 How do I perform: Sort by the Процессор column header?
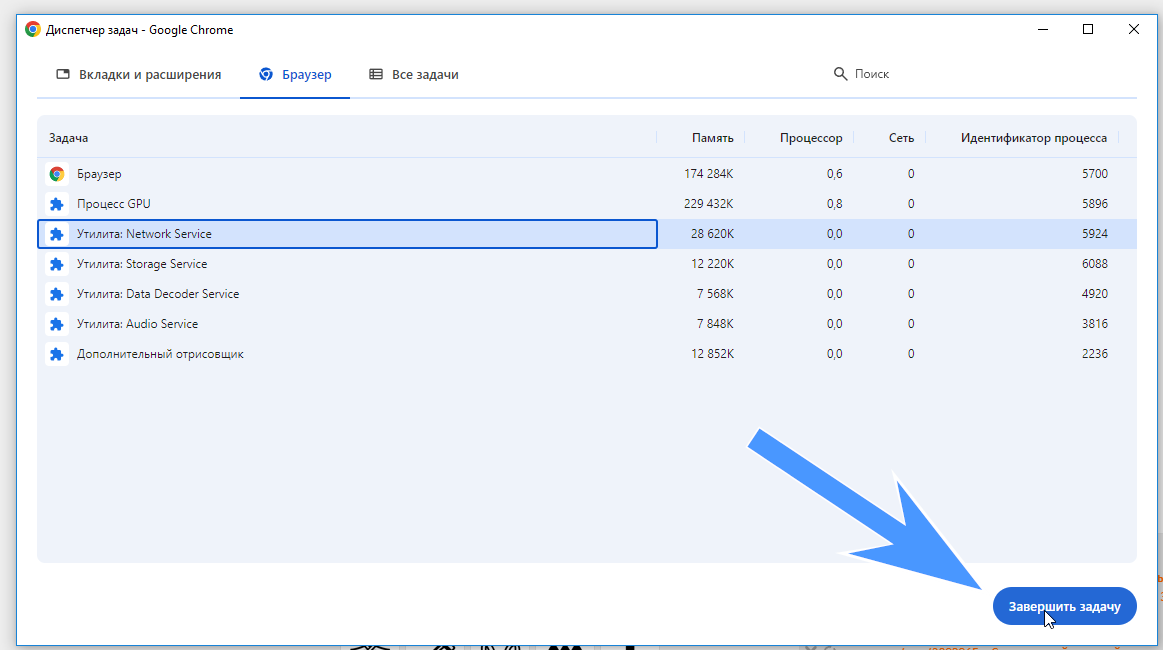[811, 138]
